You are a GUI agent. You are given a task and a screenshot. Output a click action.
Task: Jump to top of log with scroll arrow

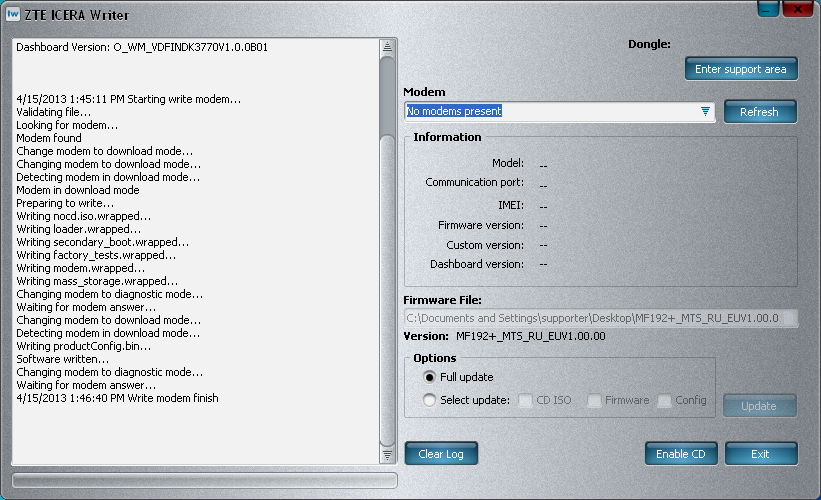coord(387,47)
